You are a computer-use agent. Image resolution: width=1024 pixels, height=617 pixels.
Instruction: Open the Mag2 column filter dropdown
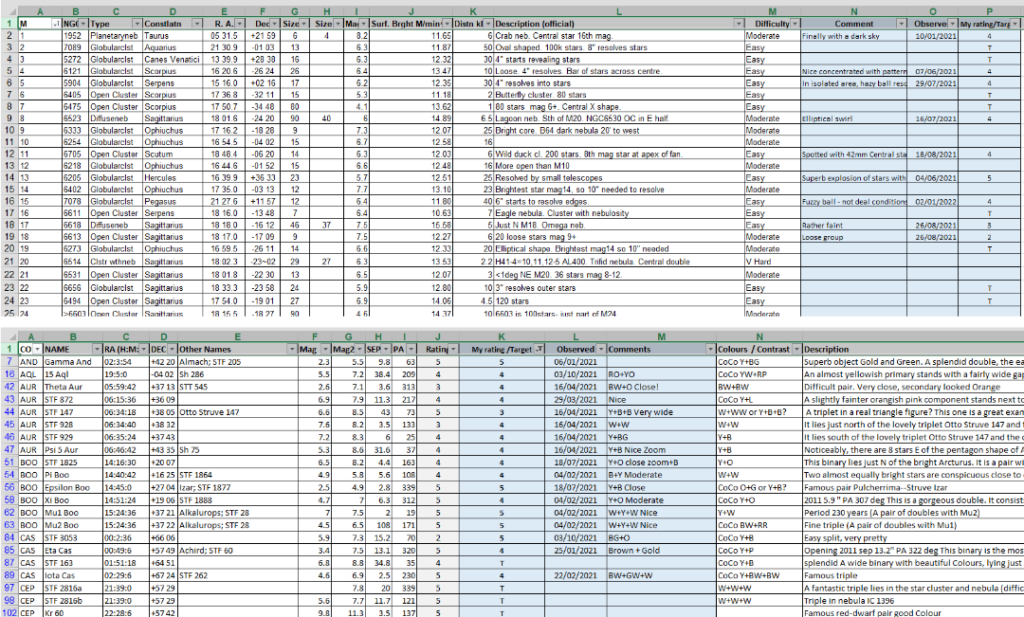359,349
